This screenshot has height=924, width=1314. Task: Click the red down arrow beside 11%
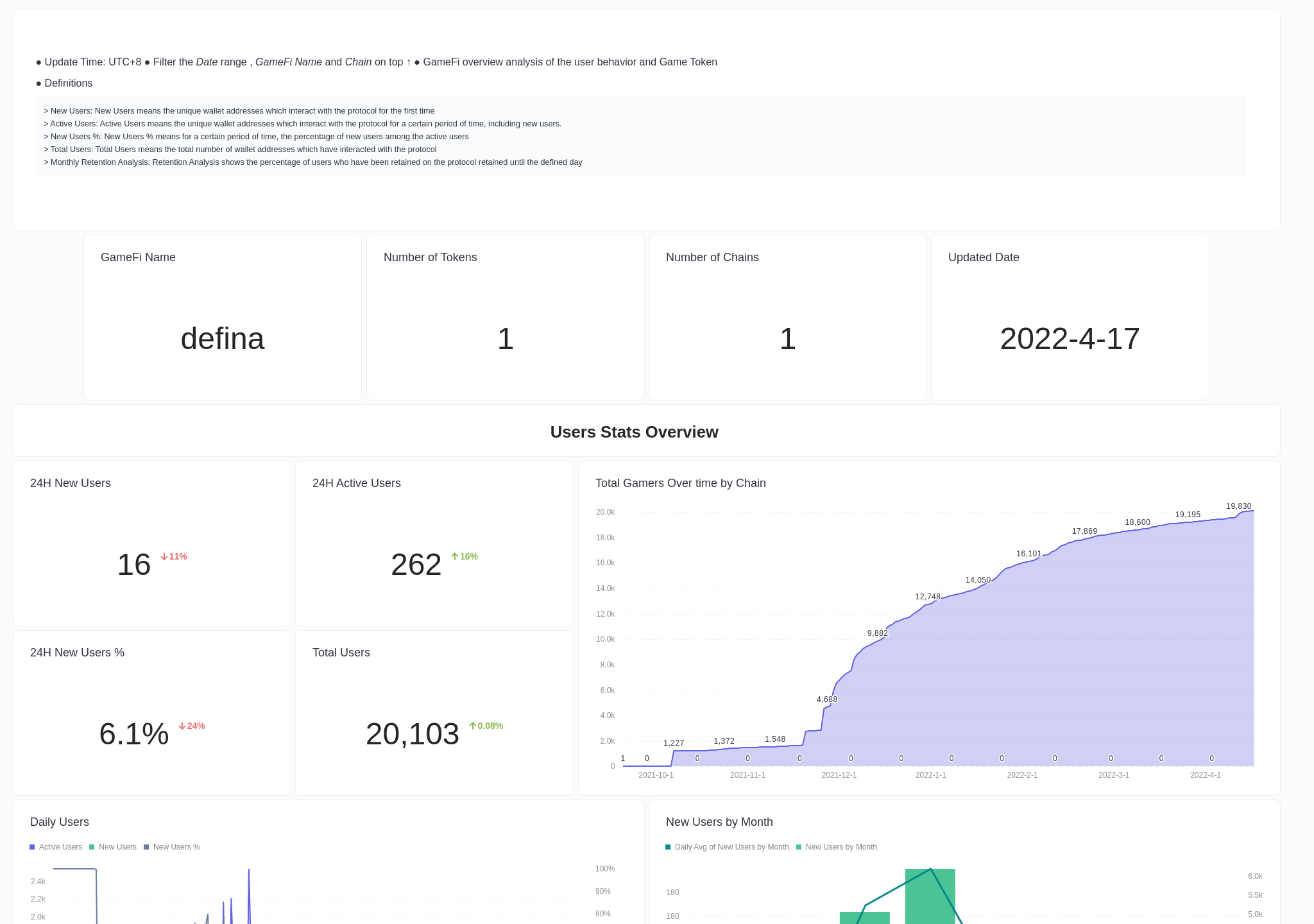(x=164, y=556)
